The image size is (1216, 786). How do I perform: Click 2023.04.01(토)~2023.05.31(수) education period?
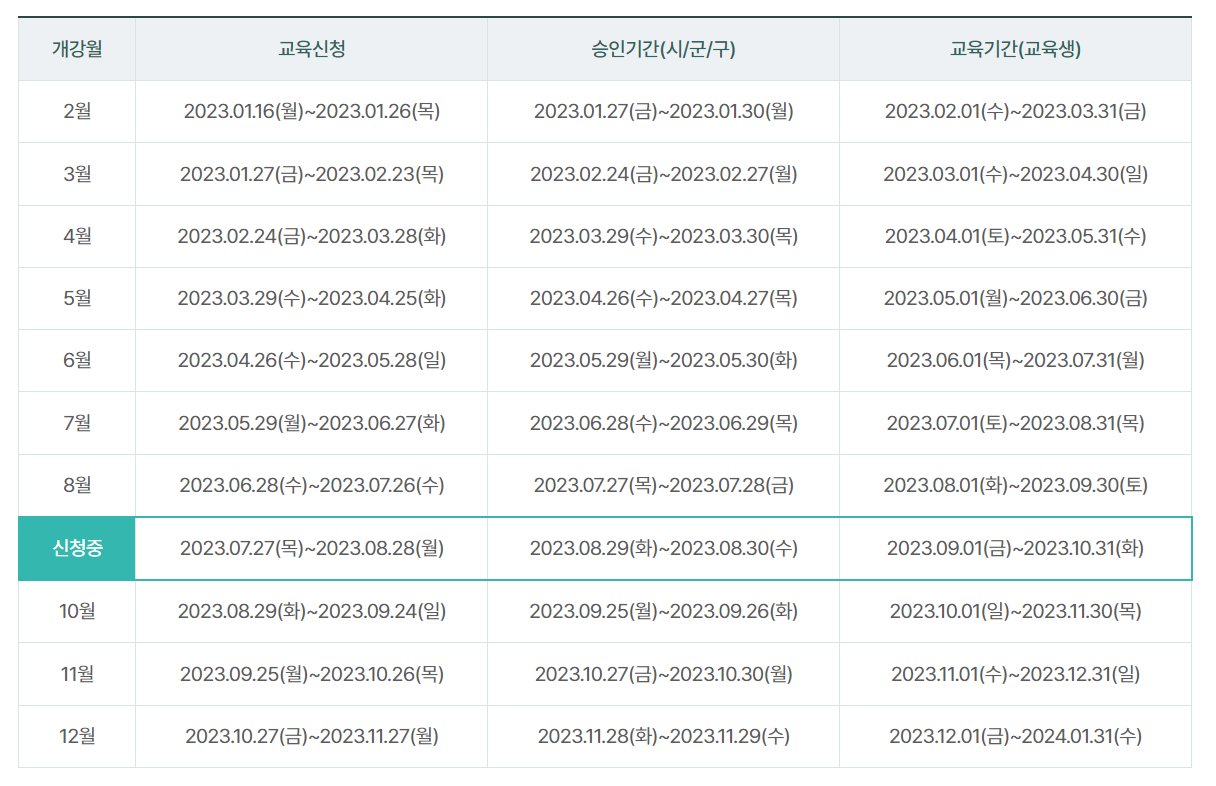(1015, 236)
